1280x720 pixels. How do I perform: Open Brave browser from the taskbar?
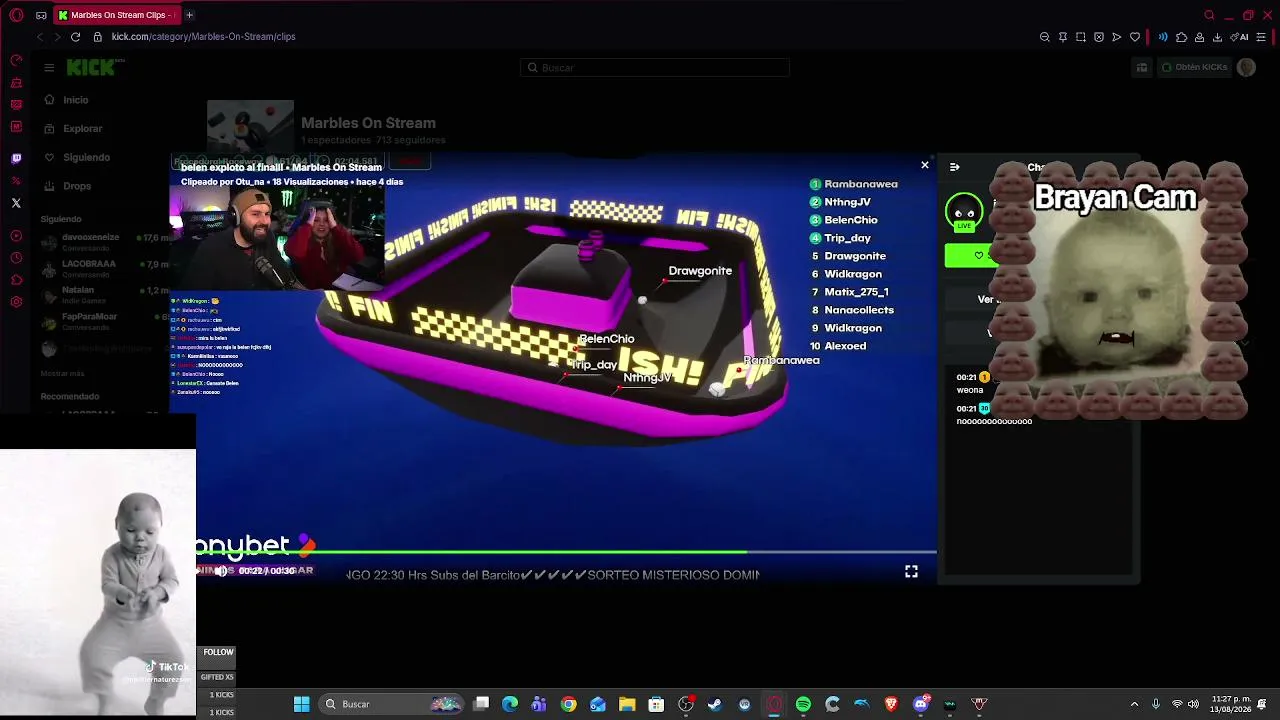891,704
